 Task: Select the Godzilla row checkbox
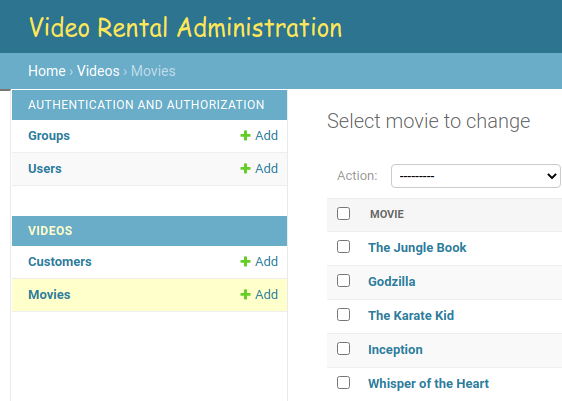pos(343,281)
